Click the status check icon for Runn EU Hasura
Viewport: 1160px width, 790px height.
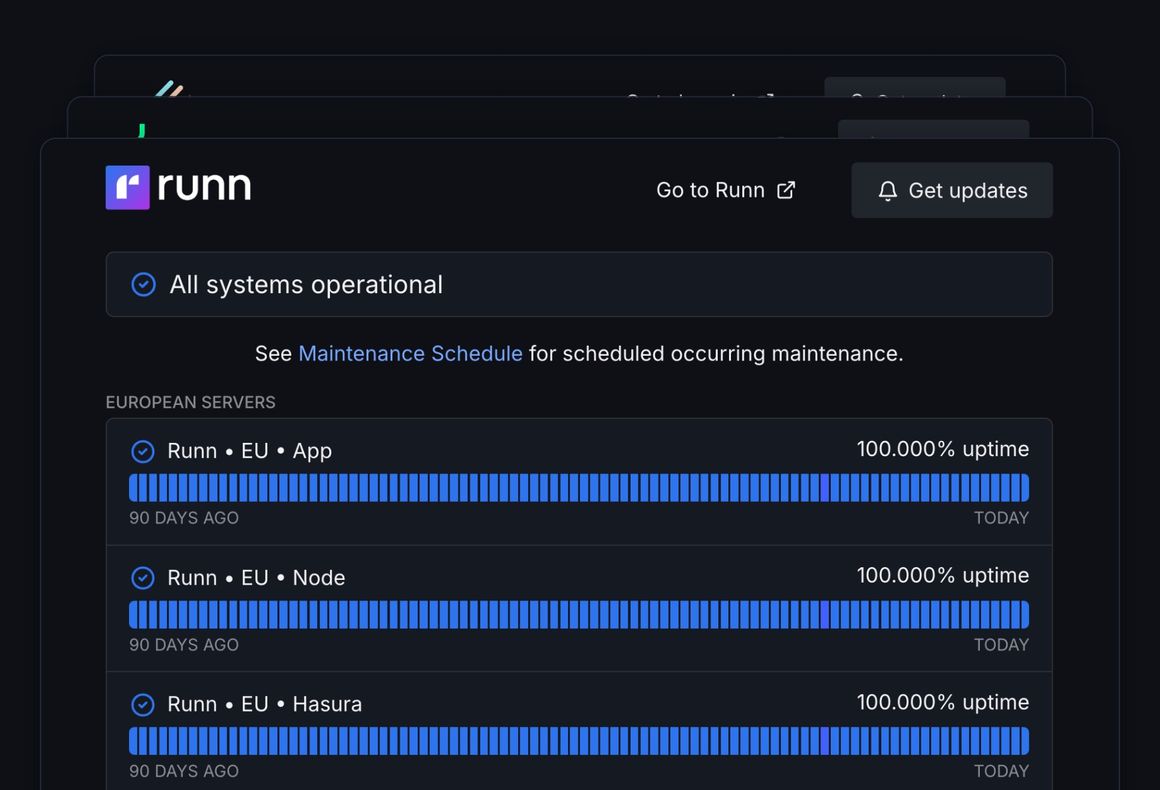coord(143,704)
